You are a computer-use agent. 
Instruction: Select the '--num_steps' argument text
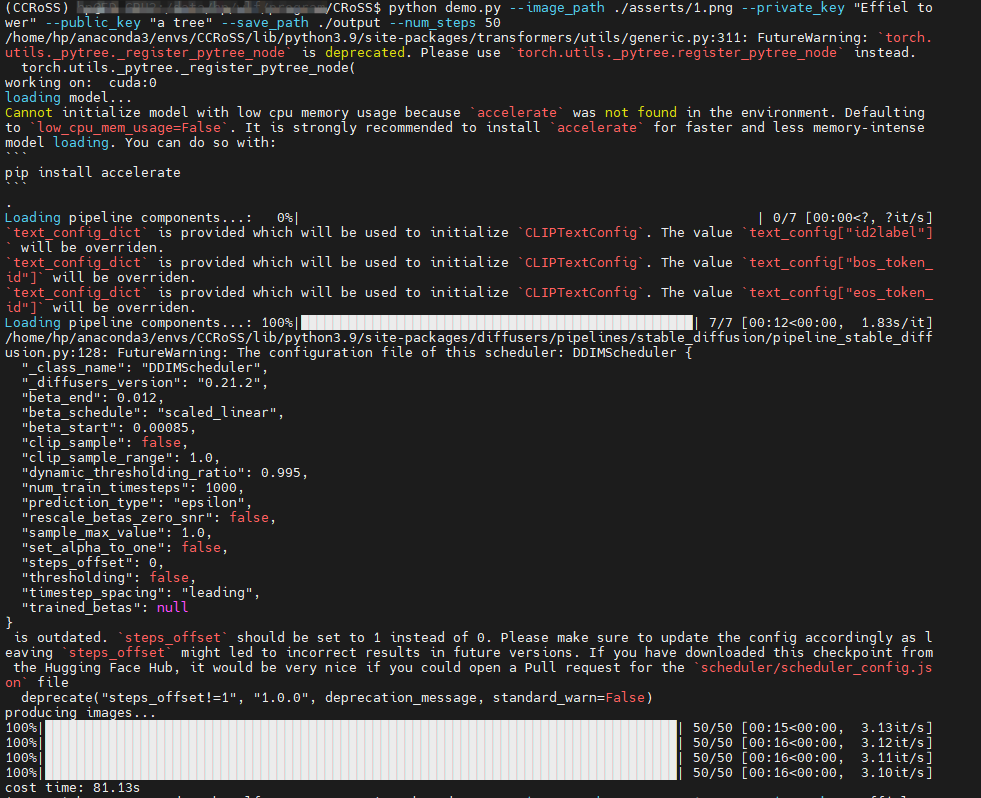coord(432,23)
